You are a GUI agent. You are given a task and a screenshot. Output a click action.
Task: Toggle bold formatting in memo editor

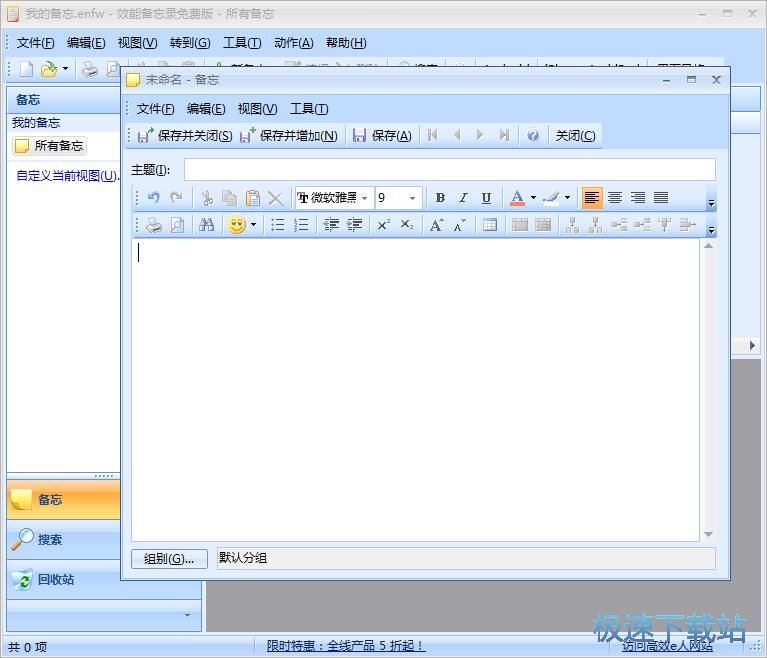pos(440,198)
